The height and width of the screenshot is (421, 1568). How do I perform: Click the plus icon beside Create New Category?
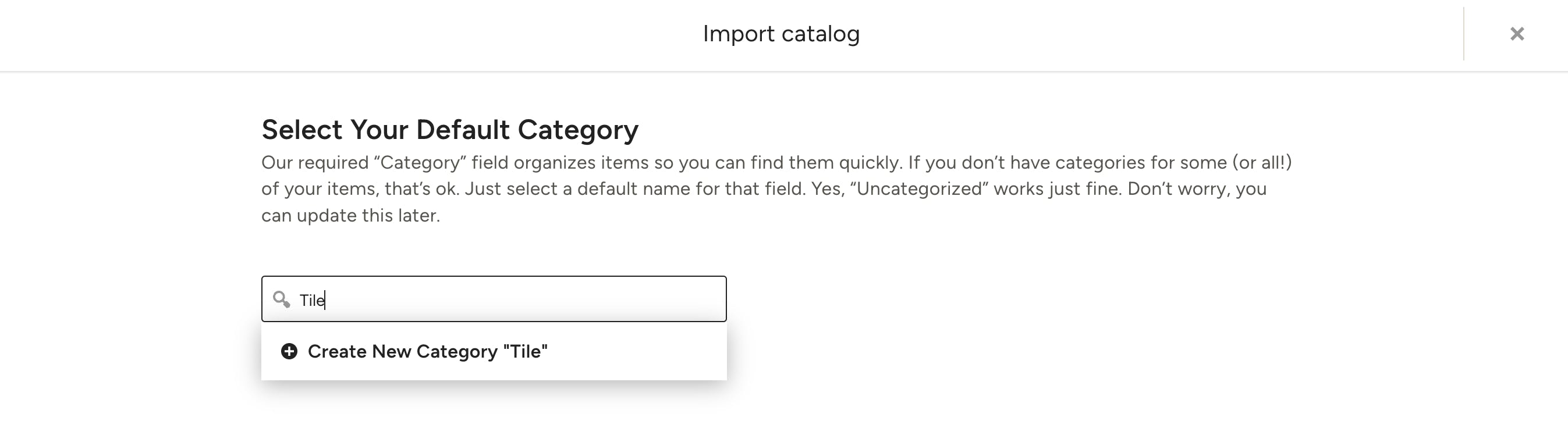(289, 351)
